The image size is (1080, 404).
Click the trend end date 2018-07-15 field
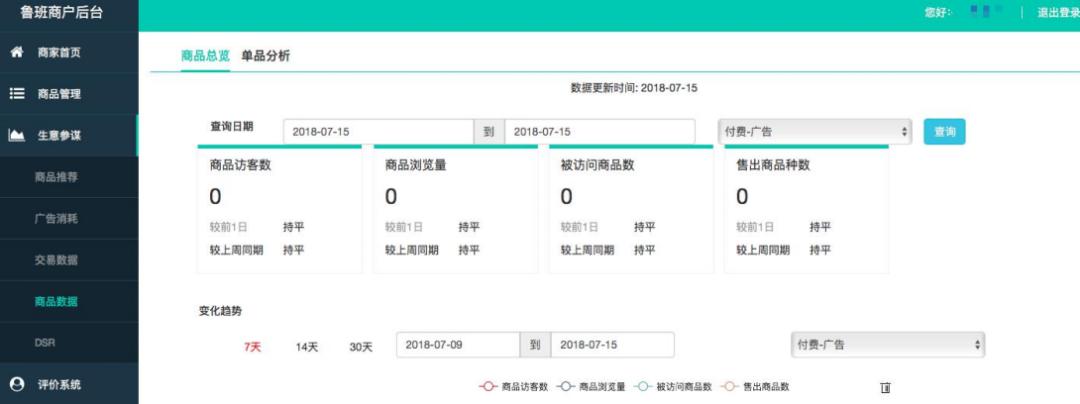(613, 345)
